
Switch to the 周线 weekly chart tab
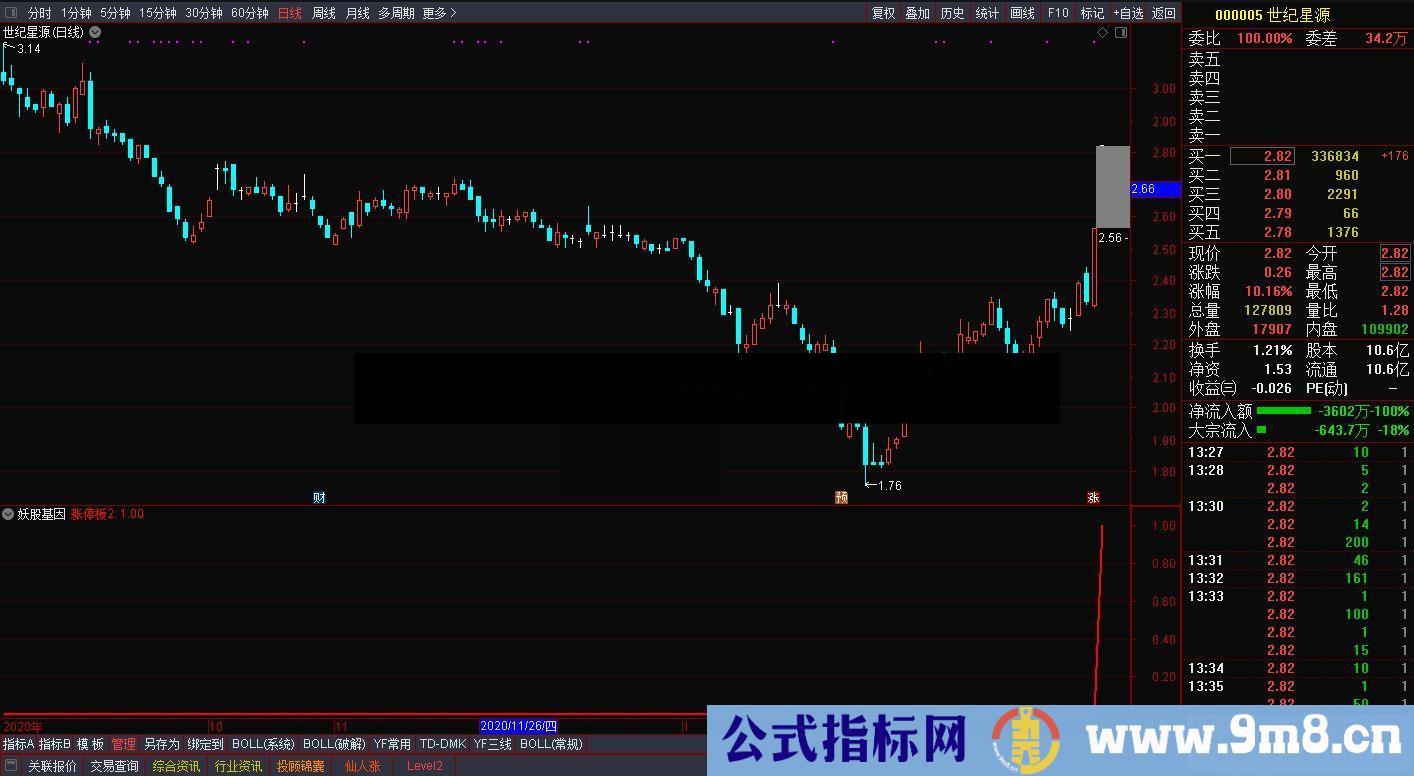coord(323,13)
